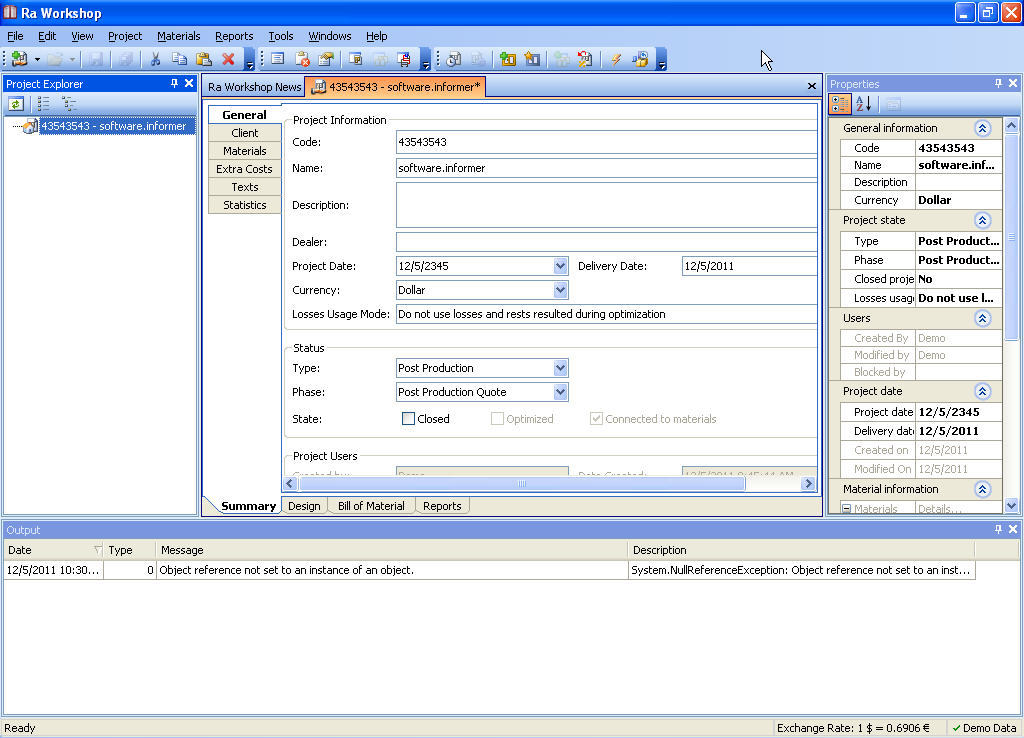Image resolution: width=1024 pixels, height=738 pixels.
Task: Click the Dealer input field
Action: (x=606, y=242)
